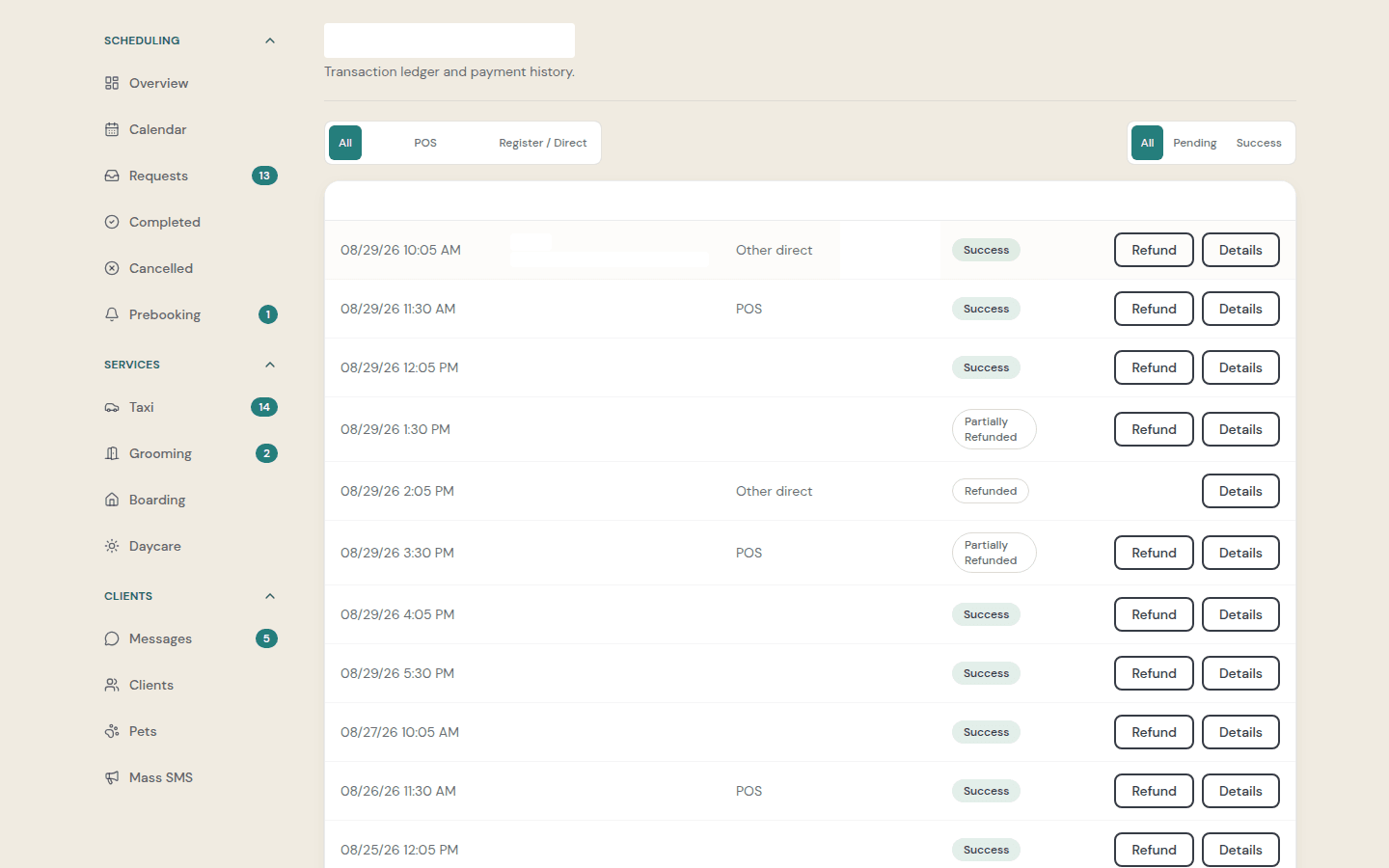Click the SERVICES section heading
1389x868 pixels.
(x=132, y=365)
